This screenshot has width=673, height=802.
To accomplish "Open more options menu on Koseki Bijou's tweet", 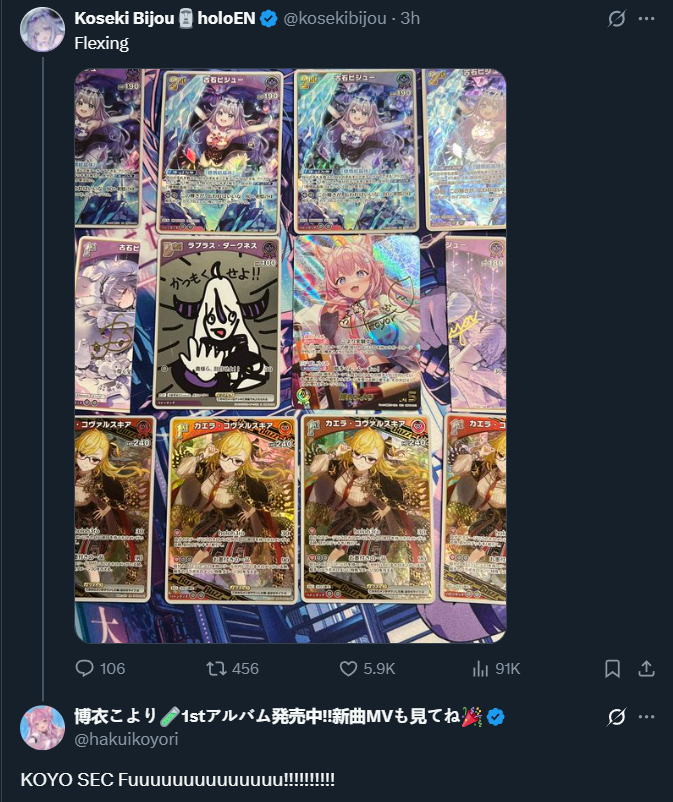I will pos(646,18).
